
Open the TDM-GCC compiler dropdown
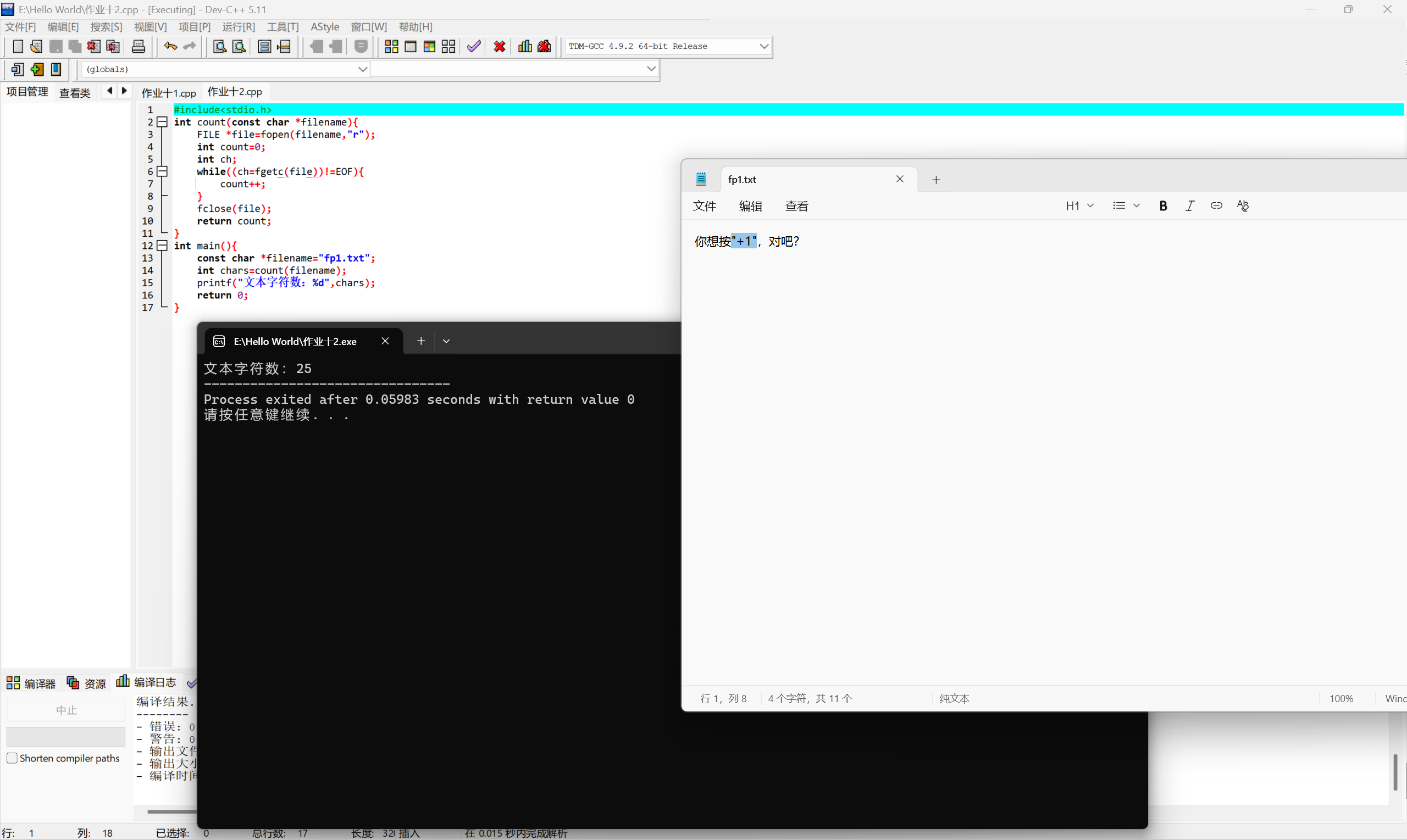pos(764,46)
